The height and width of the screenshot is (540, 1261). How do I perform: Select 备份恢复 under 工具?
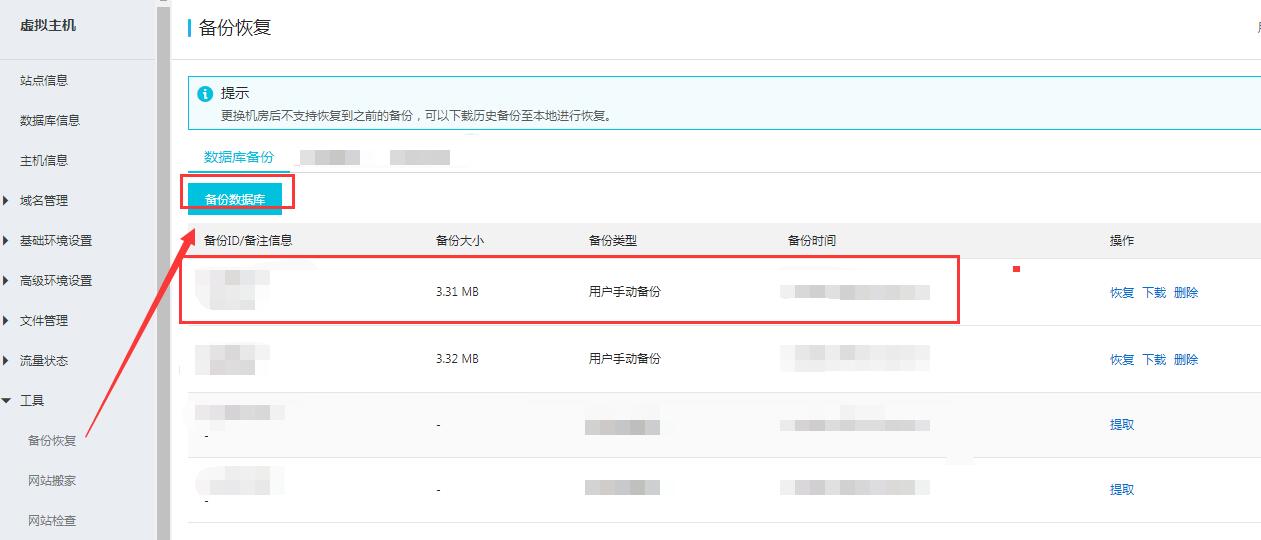(x=52, y=440)
